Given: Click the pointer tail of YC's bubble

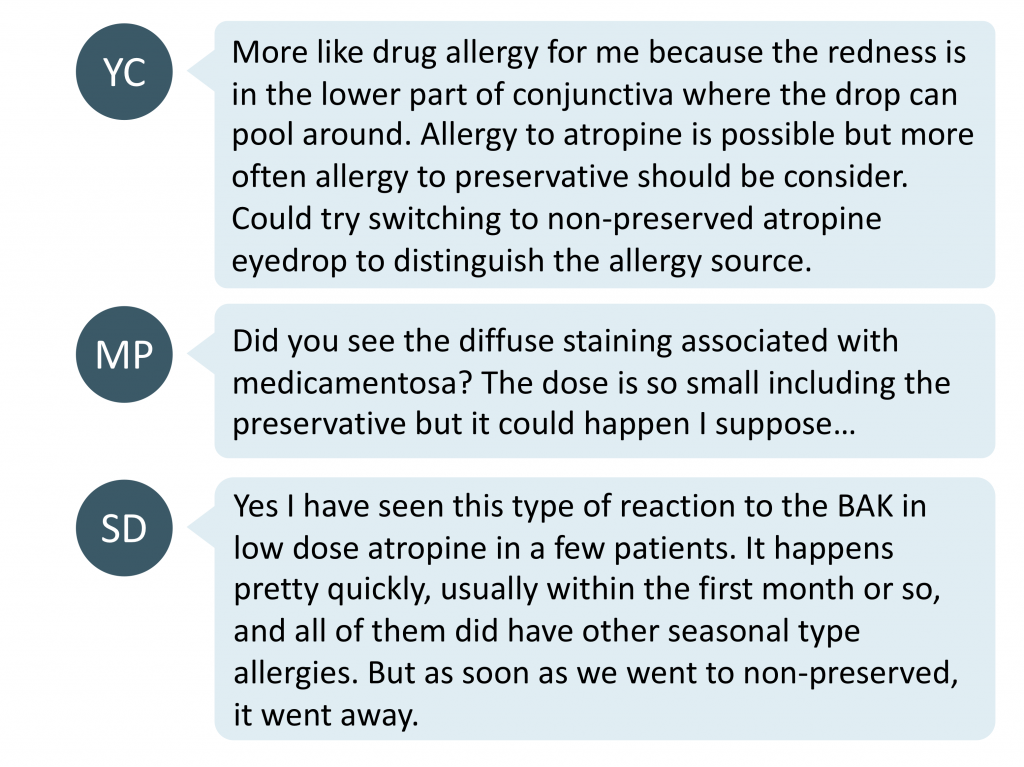Looking at the screenshot, I should point(202,71).
